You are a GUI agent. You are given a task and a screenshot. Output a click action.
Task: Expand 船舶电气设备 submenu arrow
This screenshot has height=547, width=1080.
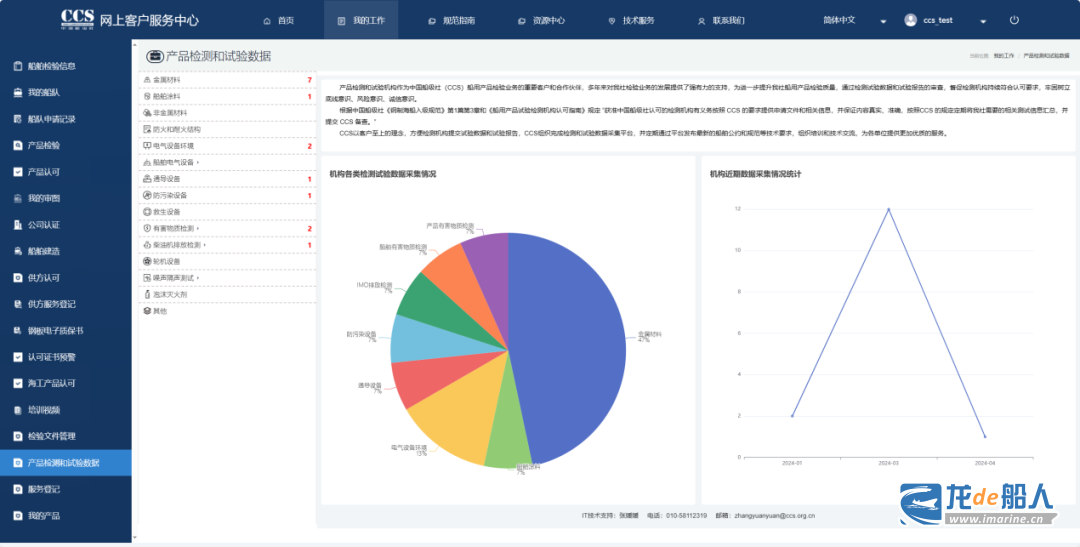[198, 163]
